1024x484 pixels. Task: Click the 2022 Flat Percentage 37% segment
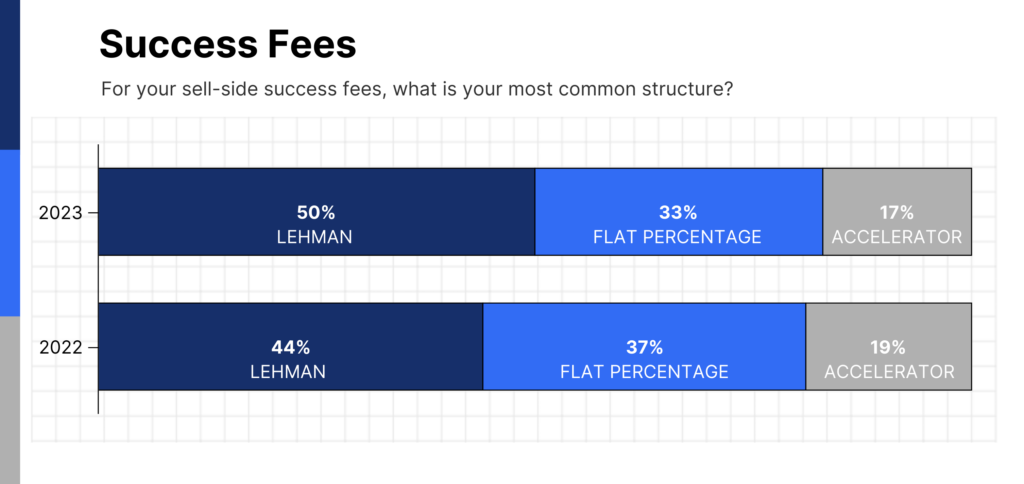(644, 347)
